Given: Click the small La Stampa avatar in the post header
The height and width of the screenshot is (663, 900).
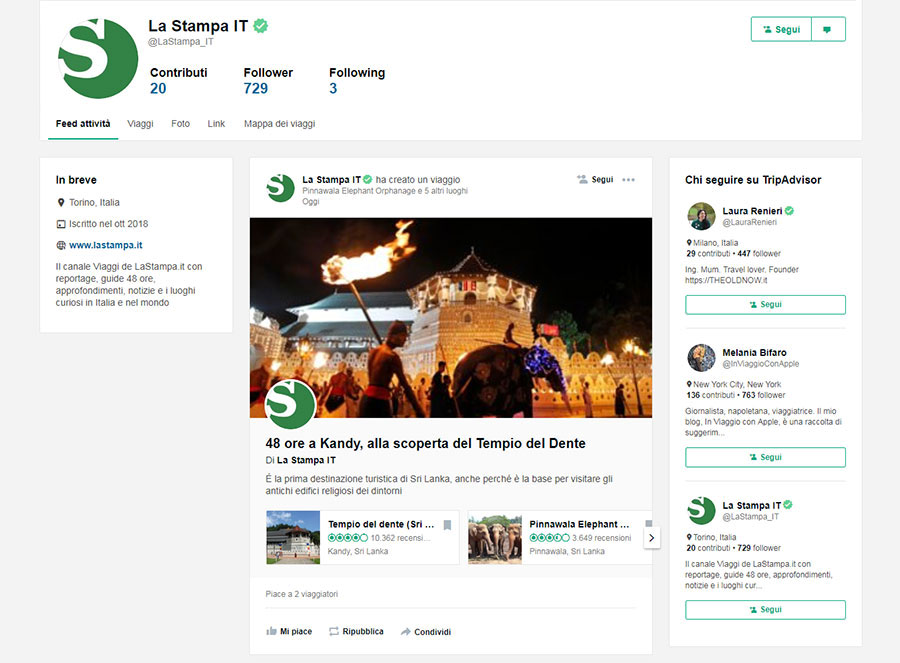Looking at the screenshot, I should pos(281,188).
